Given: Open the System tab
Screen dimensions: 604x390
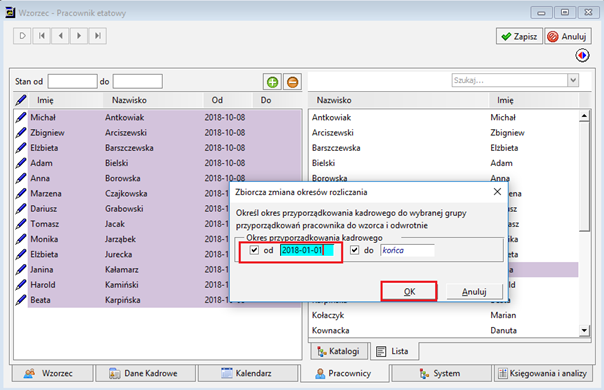Looking at the screenshot, I should pos(441,373).
